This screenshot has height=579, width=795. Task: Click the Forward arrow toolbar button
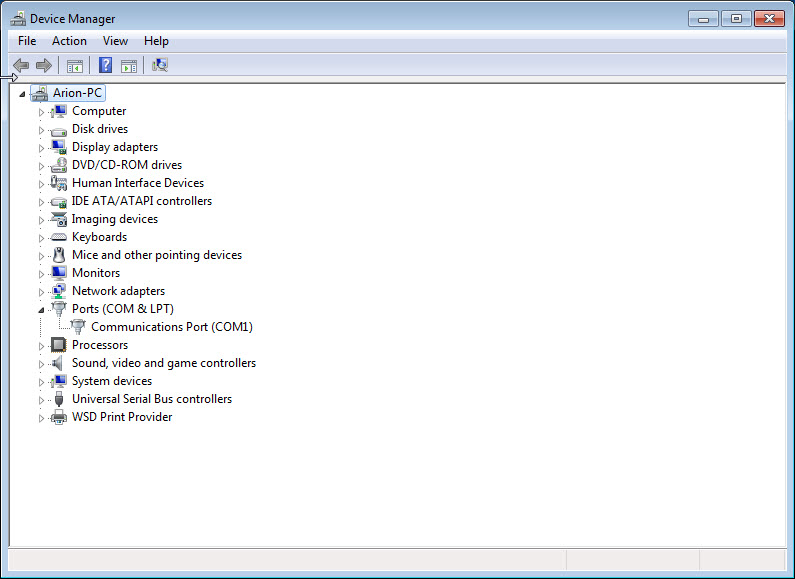43,66
